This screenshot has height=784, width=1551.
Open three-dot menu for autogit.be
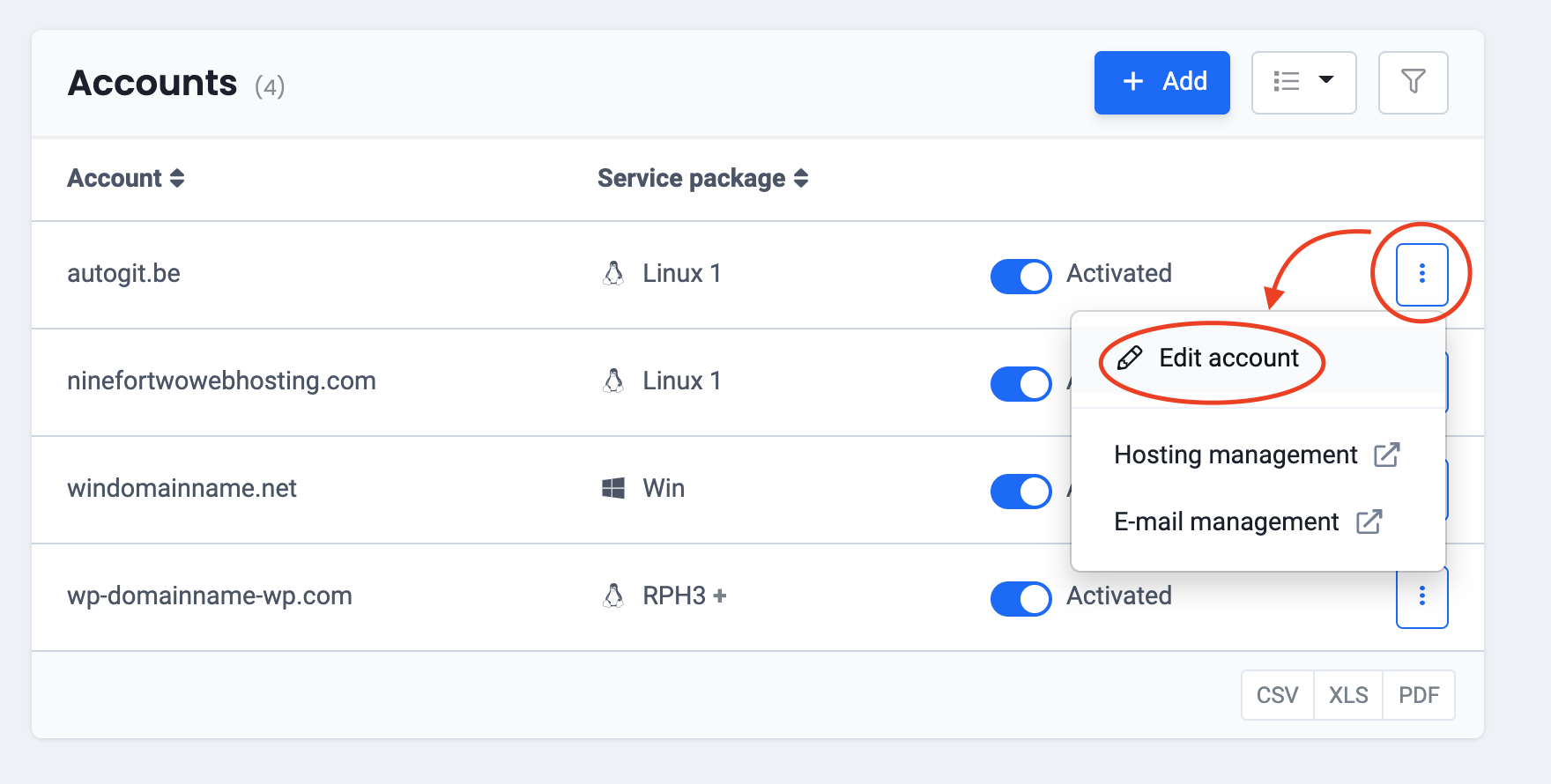[x=1421, y=274]
